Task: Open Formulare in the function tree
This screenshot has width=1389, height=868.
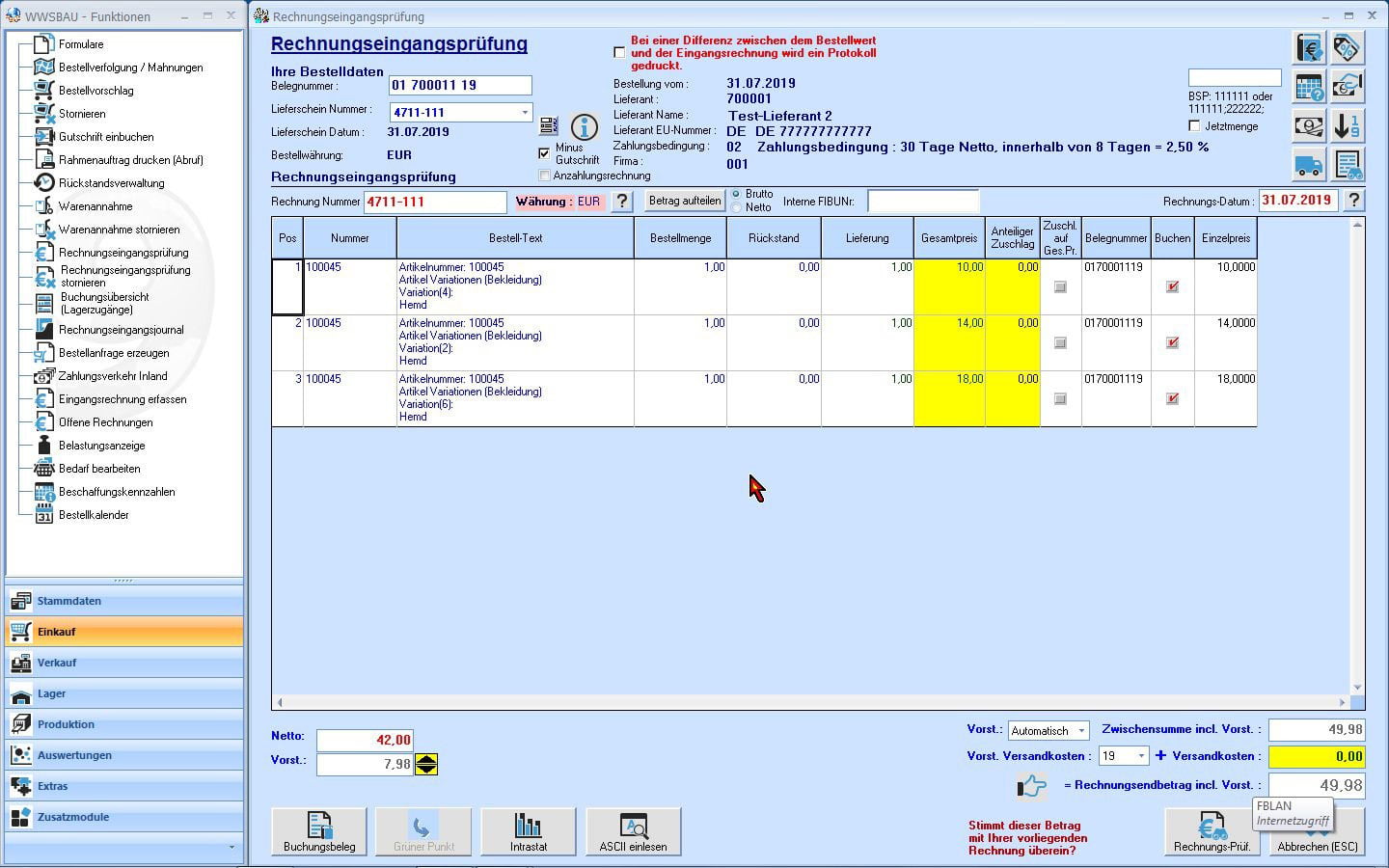Action: click(81, 44)
